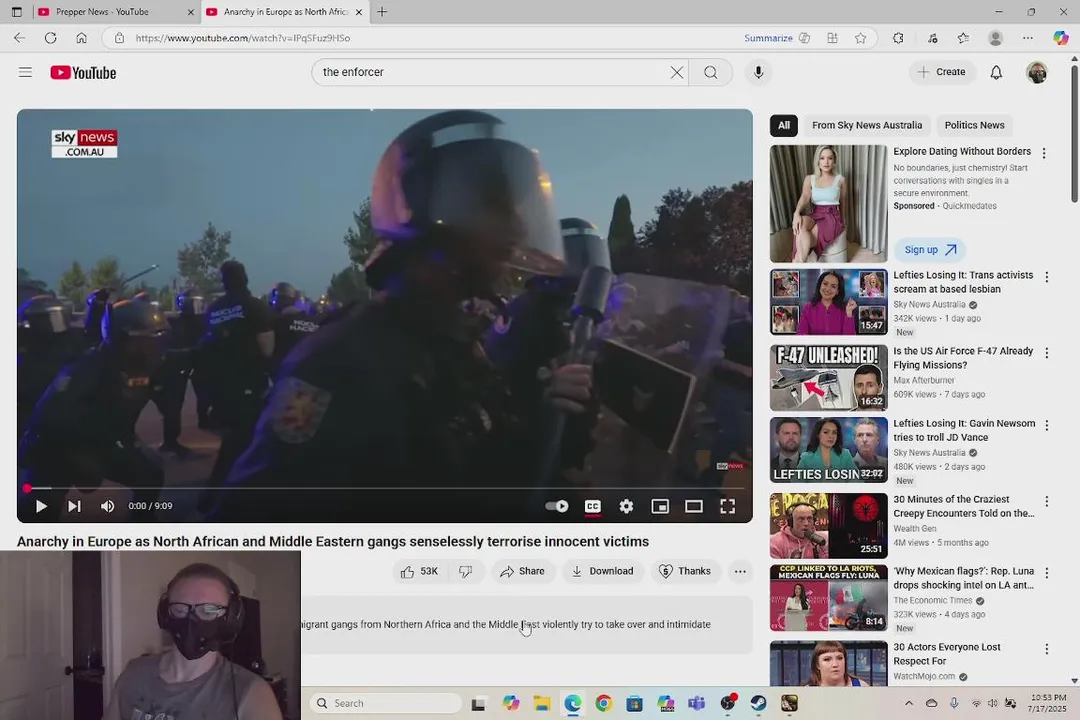Open File Explorer from taskbar
1080x720 pixels.
tap(542, 703)
